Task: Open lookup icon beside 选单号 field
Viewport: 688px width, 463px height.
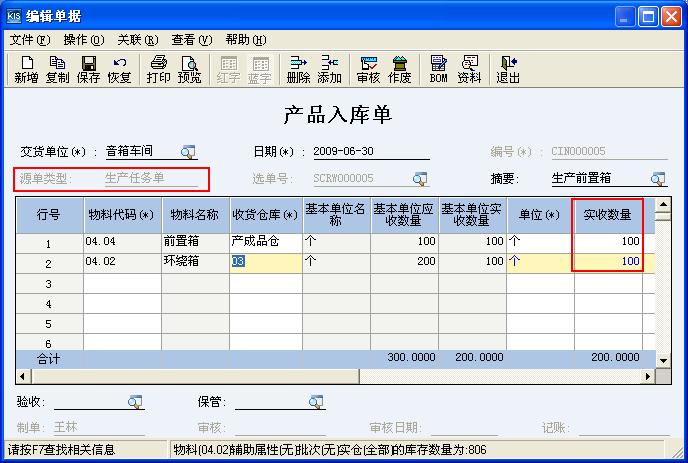Action: (420, 179)
